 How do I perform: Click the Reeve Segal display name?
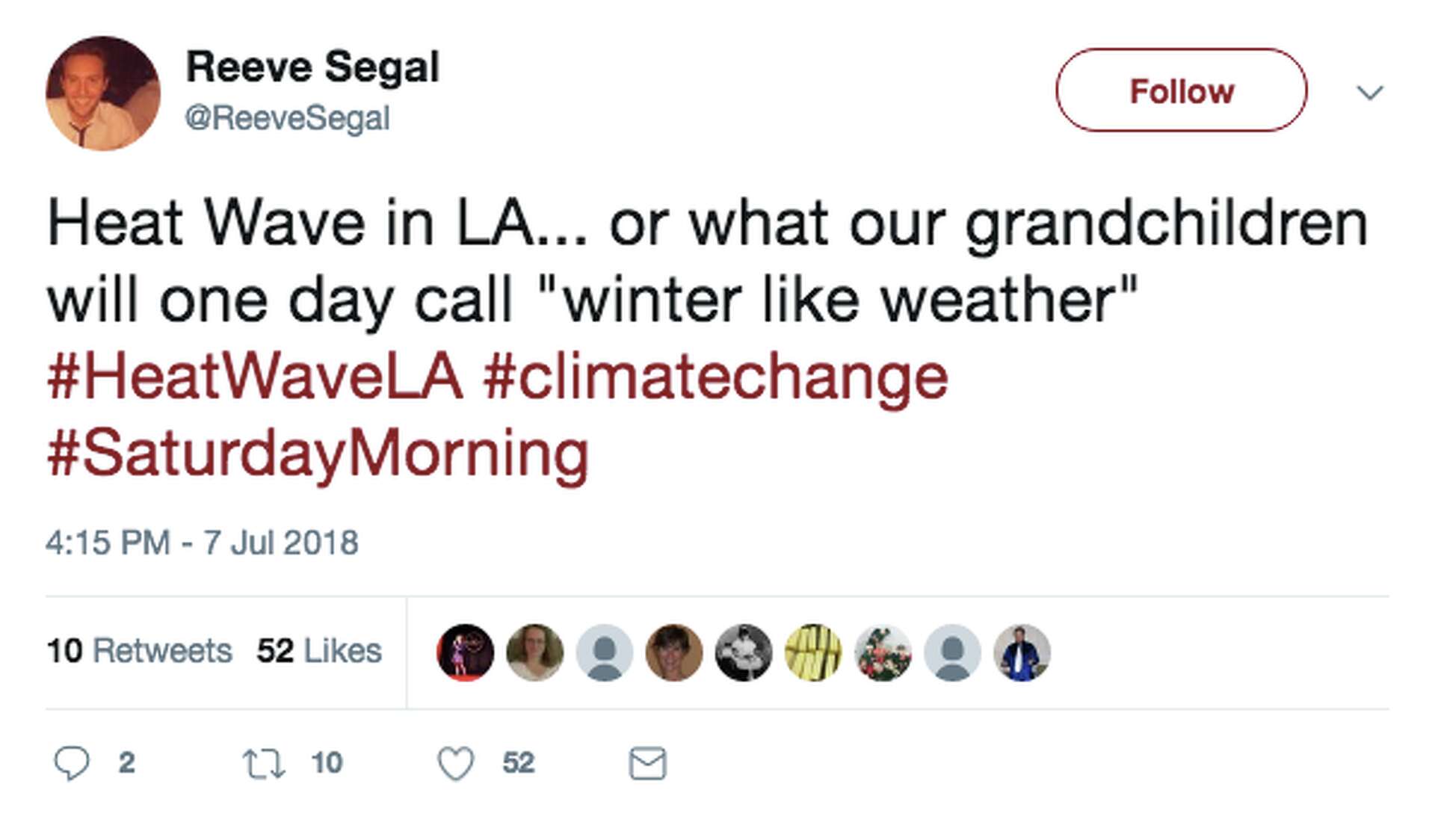pos(312,67)
